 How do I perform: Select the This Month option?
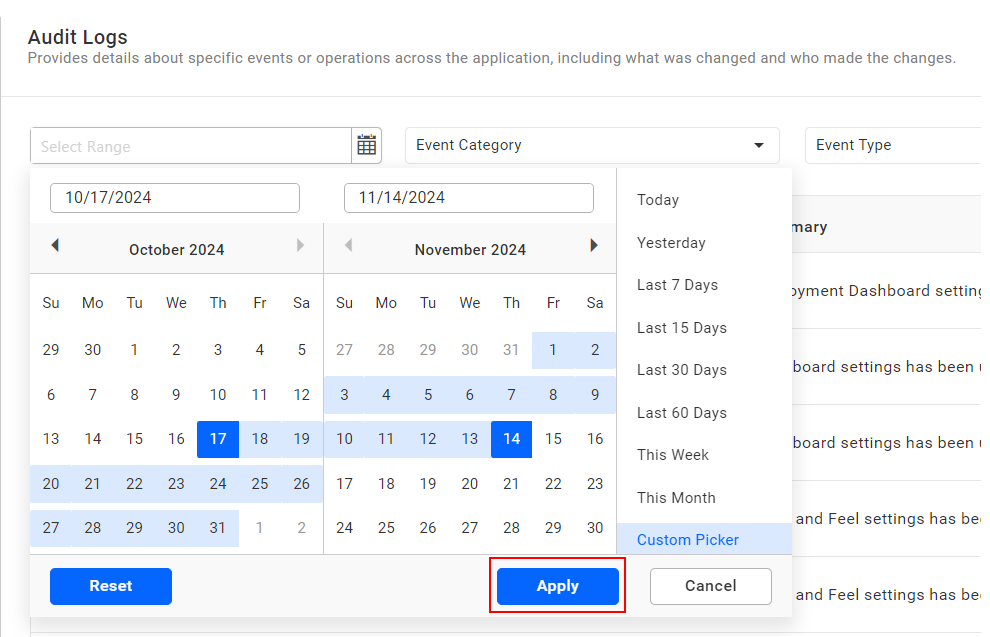coord(677,497)
